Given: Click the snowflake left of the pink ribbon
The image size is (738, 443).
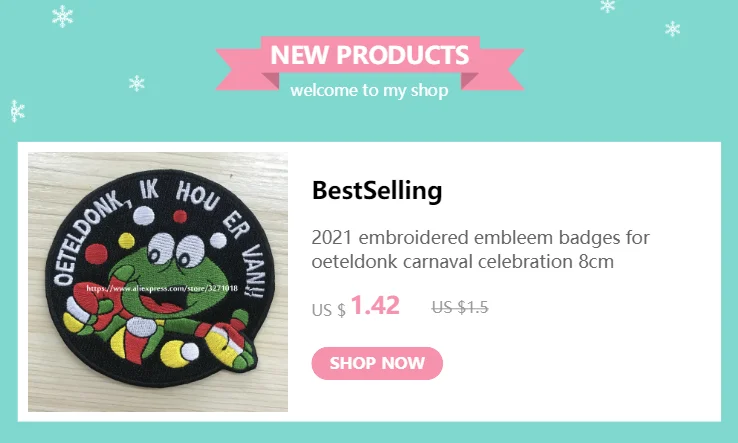Looking at the screenshot, I should [x=136, y=83].
